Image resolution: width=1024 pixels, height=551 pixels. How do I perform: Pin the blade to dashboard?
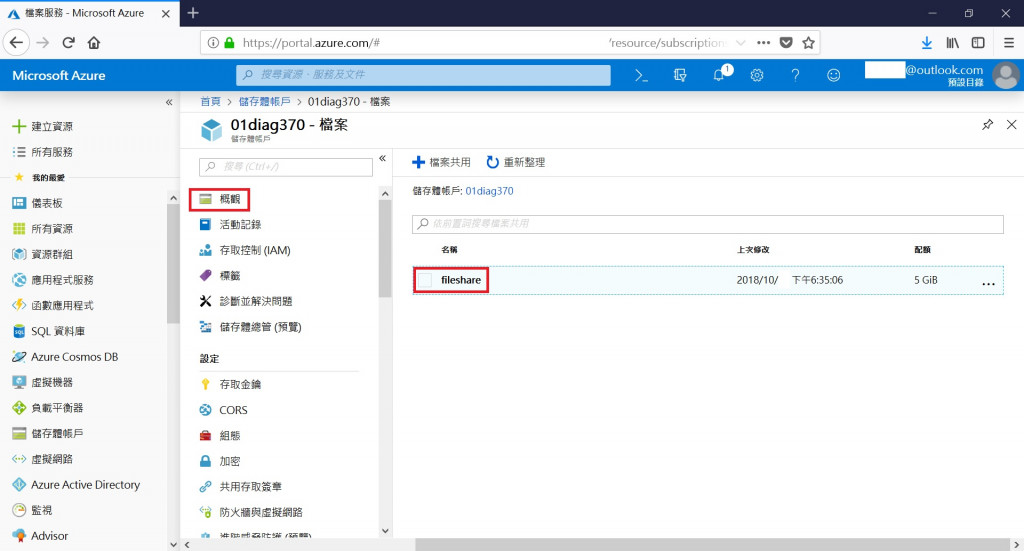pos(987,125)
